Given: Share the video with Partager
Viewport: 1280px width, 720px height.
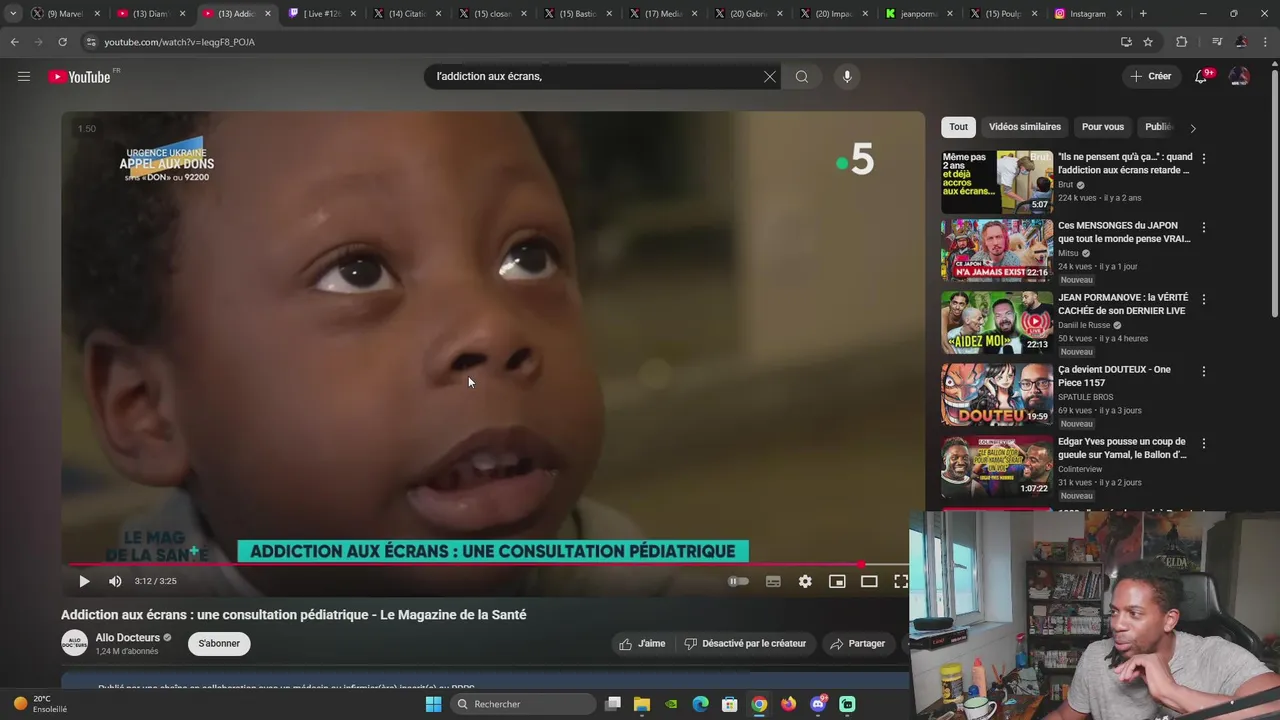Looking at the screenshot, I should click(x=857, y=644).
